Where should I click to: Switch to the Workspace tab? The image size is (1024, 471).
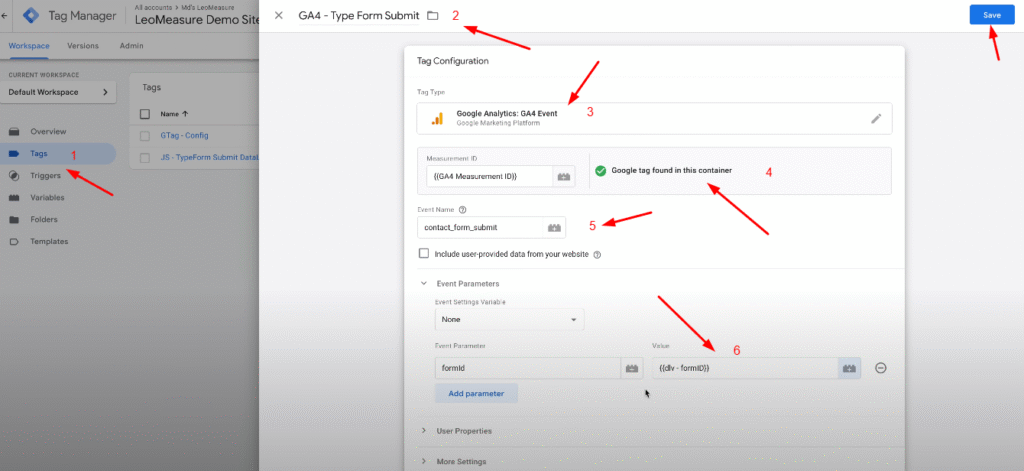(29, 46)
